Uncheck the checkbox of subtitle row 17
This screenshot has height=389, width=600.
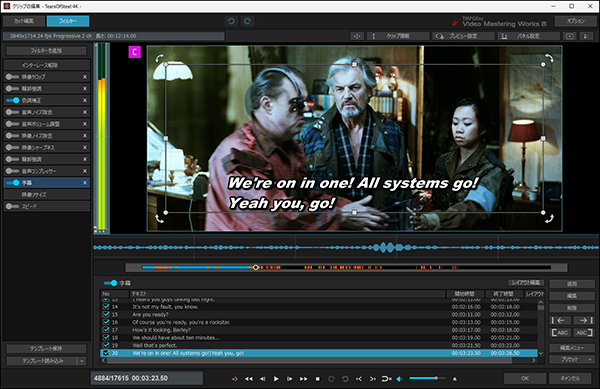coord(106,330)
